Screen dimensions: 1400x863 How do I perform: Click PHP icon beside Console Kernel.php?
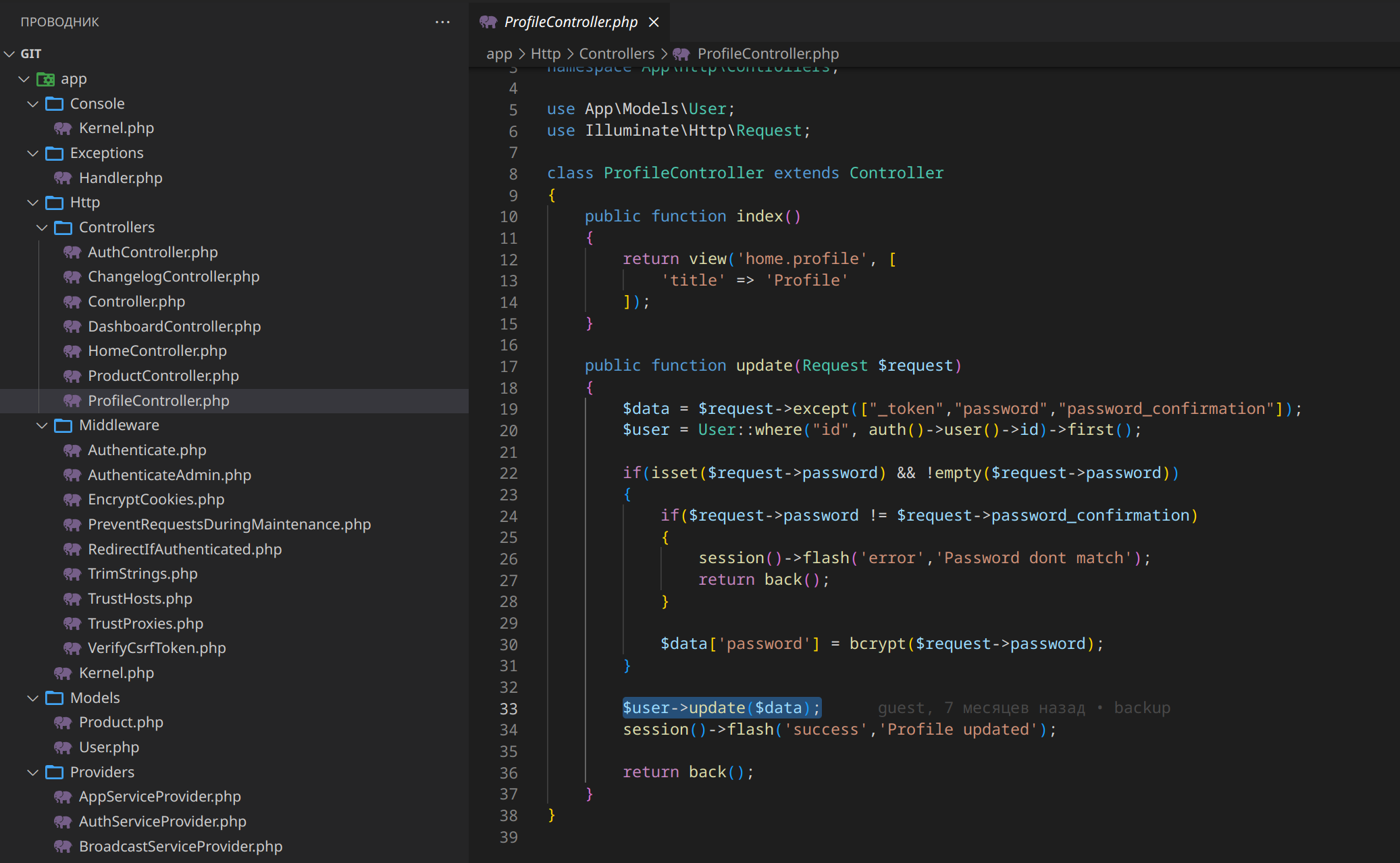pyautogui.click(x=63, y=128)
